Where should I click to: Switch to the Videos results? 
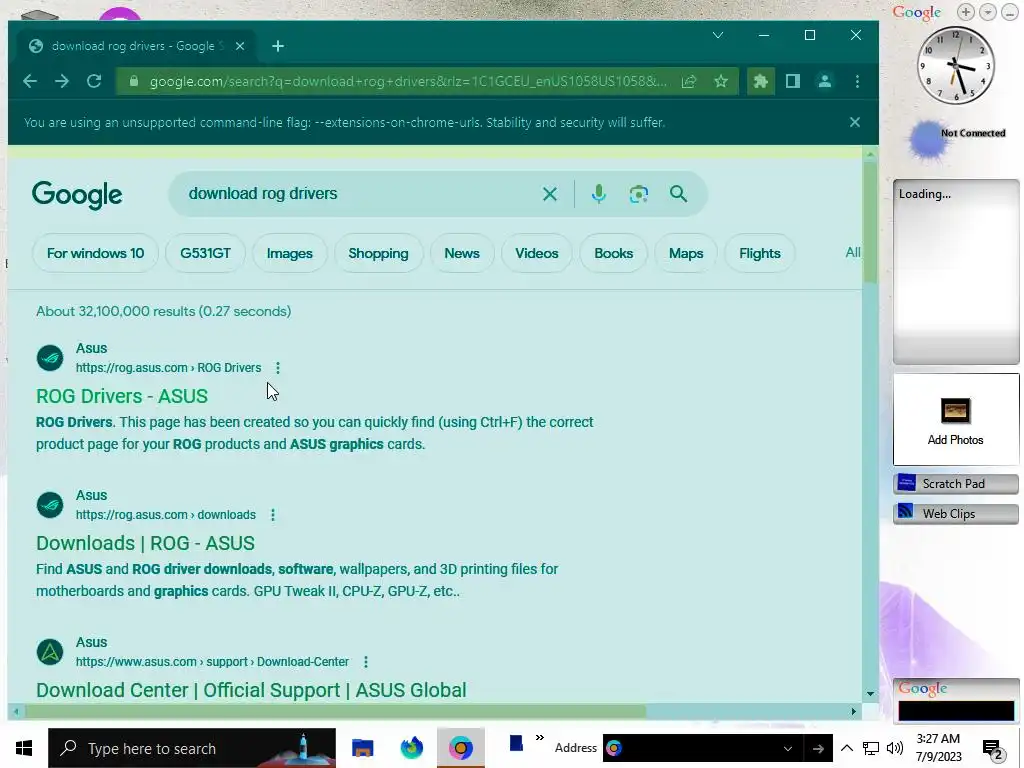pyautogui.click(x=537, y=253)
